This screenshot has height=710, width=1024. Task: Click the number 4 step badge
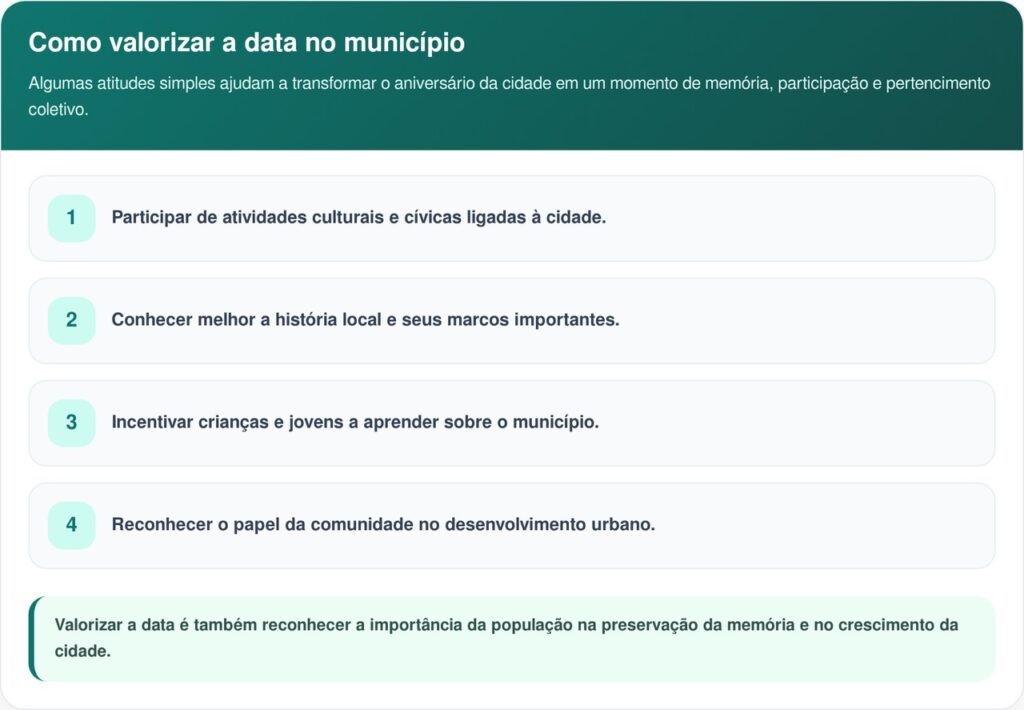click(72, 525)
